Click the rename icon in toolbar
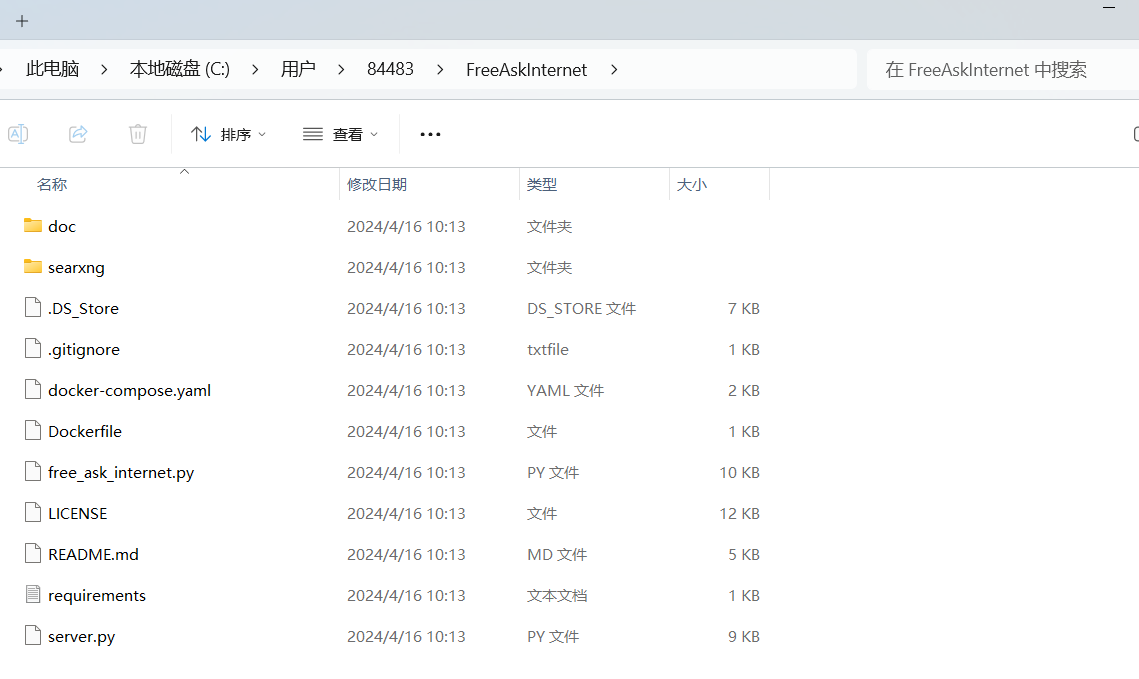 point(18,134)
